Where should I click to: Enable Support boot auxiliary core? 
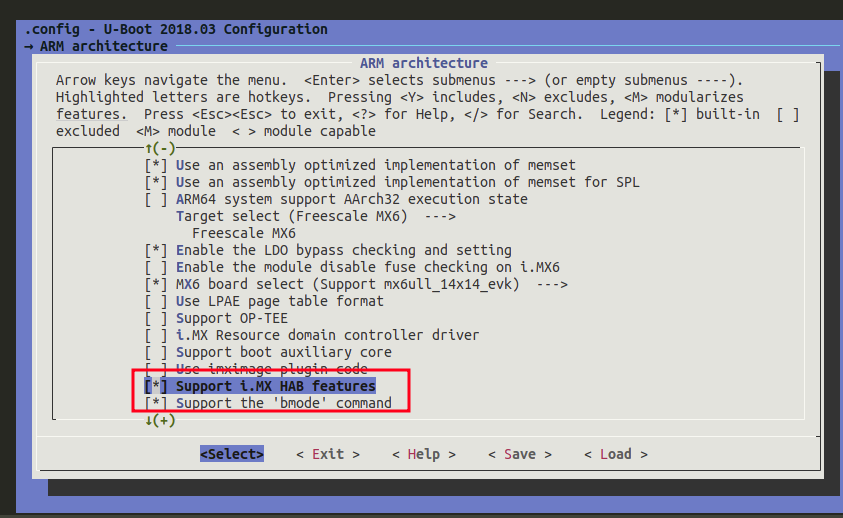[156, 352]
